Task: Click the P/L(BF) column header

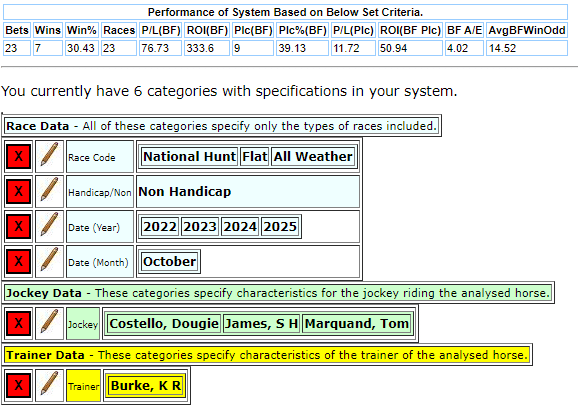Action: tap(161, 30)
